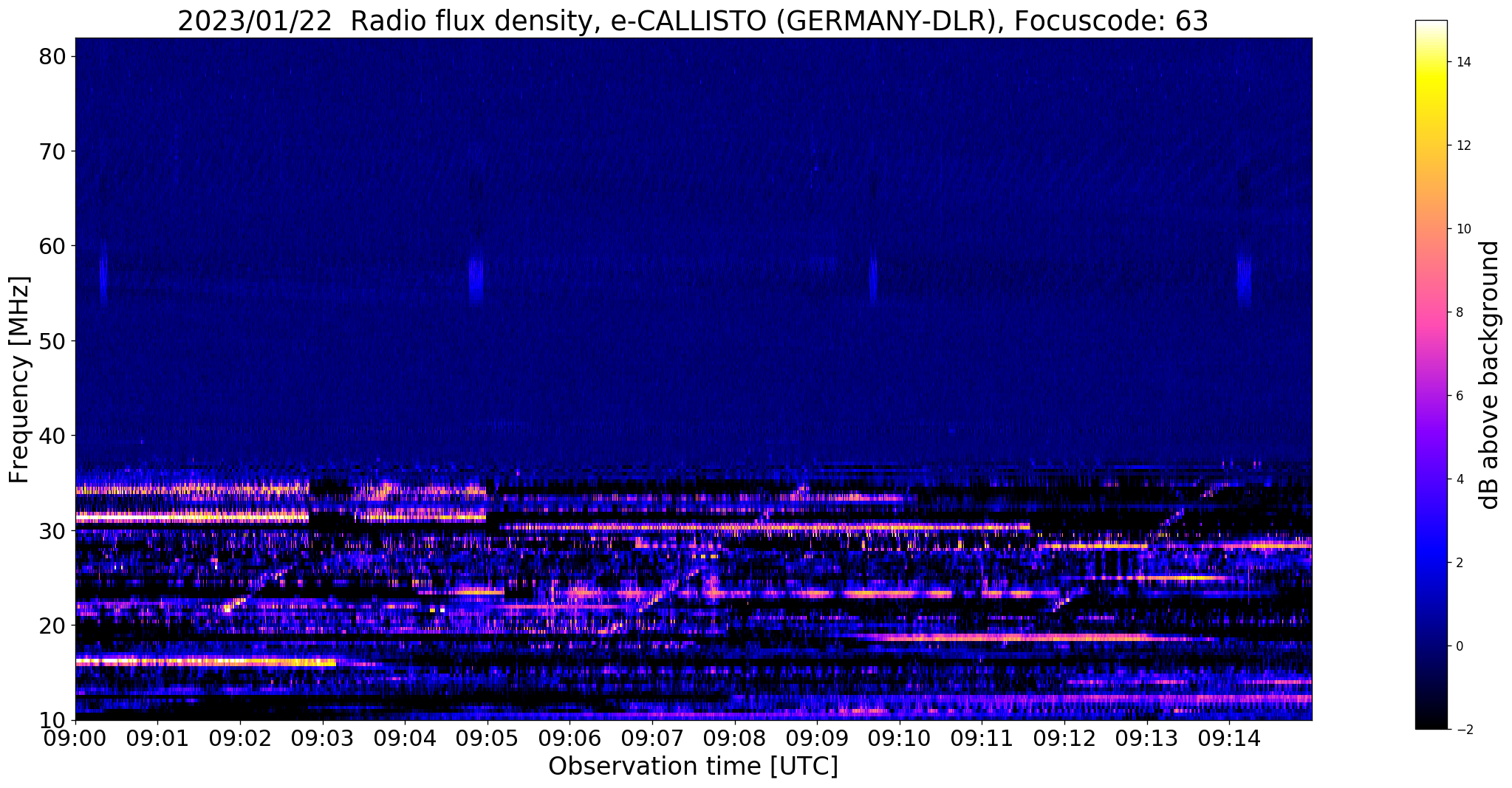Click the 09:13 time tick label
Viewport: 1512px width, 788px height.
(x=1146, y=738)
